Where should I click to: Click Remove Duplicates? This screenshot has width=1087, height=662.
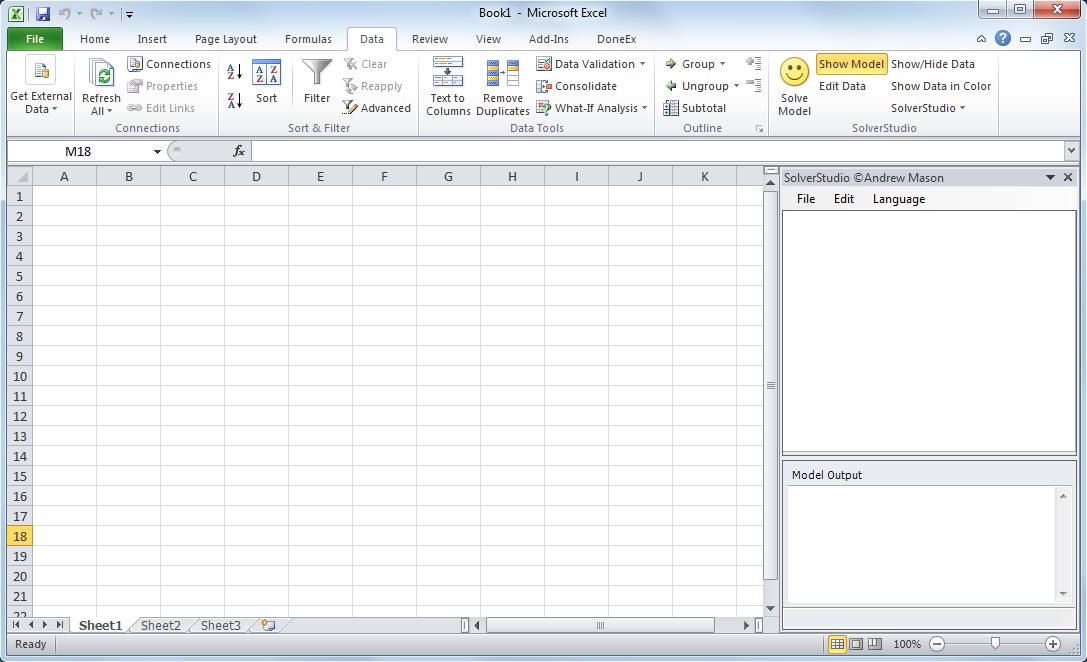503,87
